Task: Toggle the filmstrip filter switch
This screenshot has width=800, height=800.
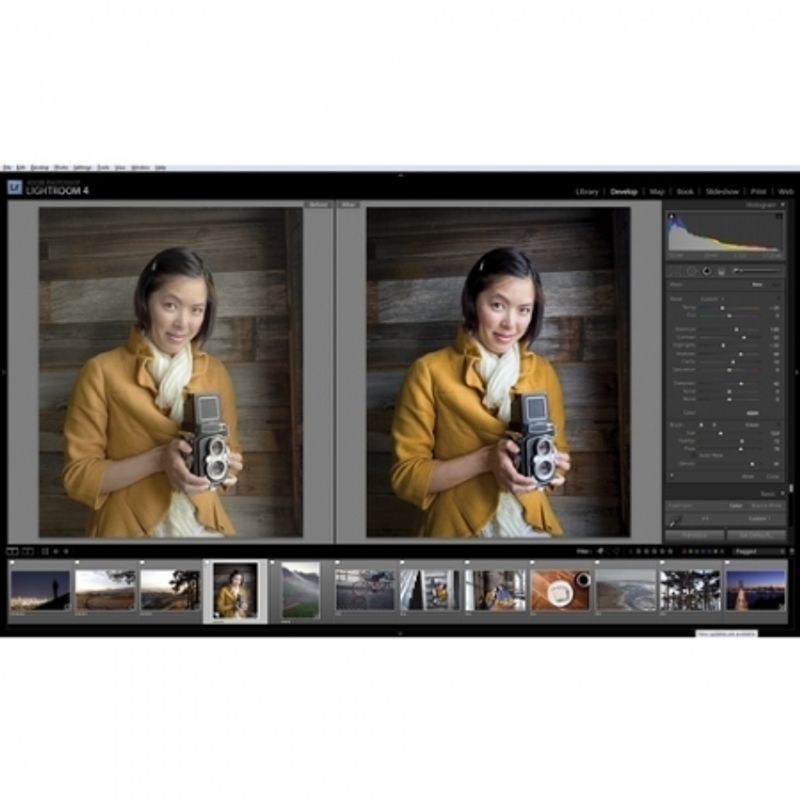Action: pyautogui.click(x=792, y=551)
